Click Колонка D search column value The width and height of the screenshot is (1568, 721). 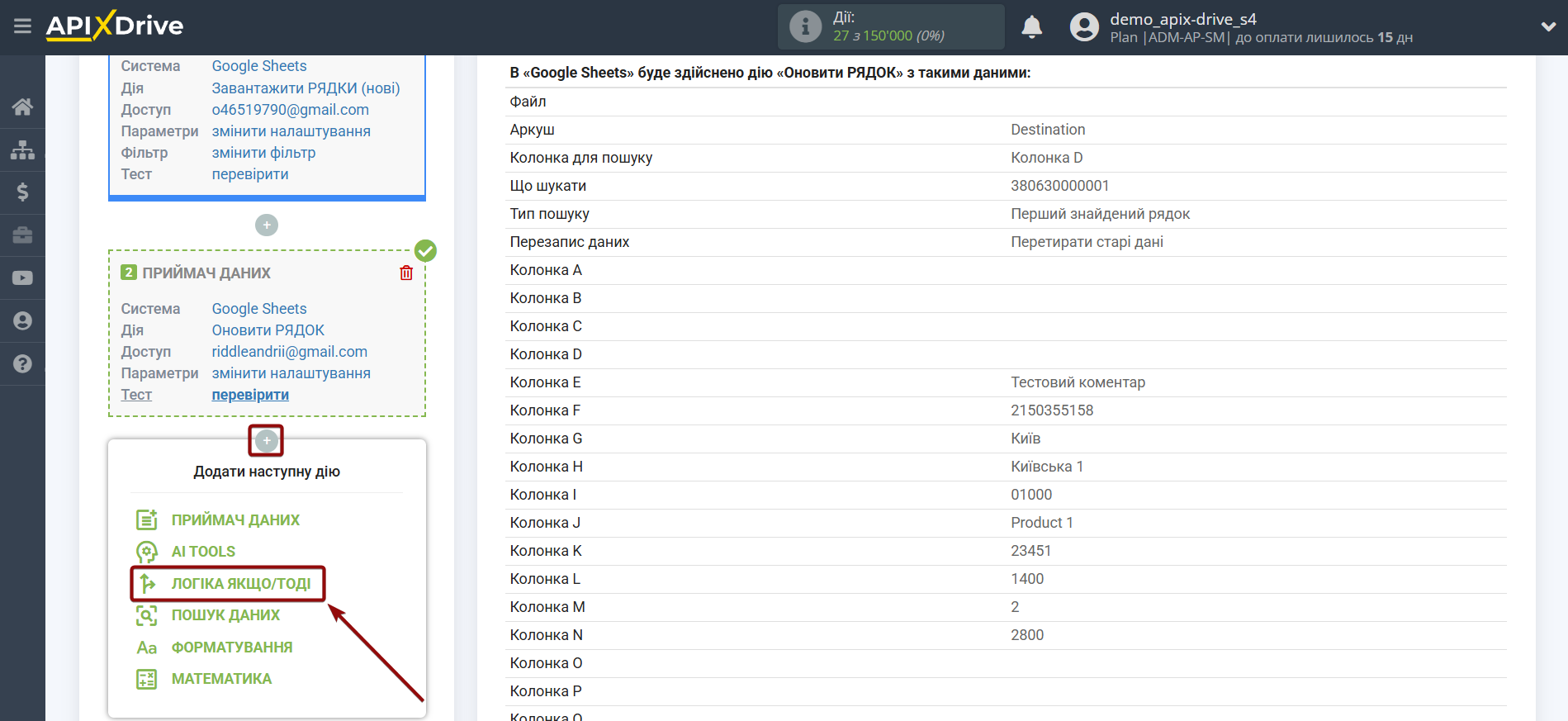point(1047,158)
